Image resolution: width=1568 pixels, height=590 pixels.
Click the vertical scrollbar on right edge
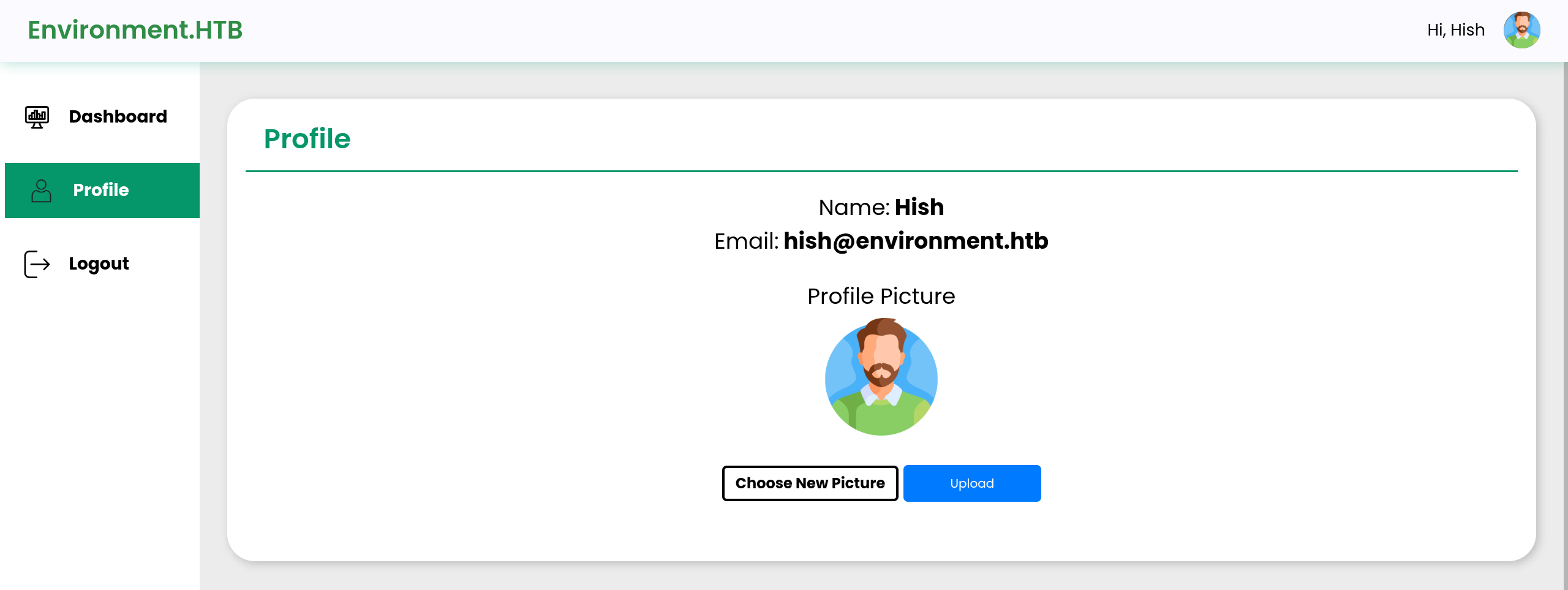1565,325
